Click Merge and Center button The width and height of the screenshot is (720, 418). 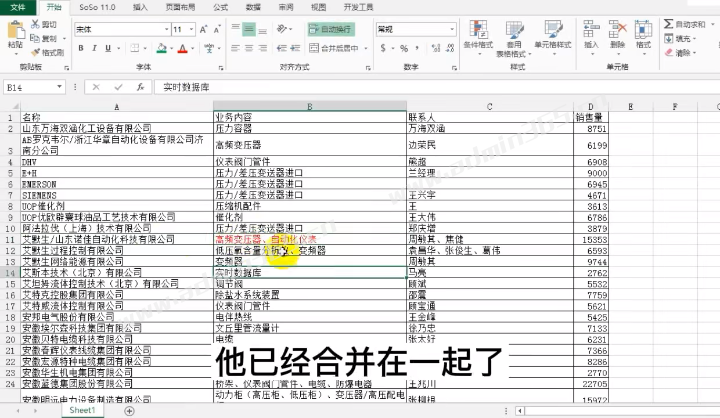click(334, 48)
